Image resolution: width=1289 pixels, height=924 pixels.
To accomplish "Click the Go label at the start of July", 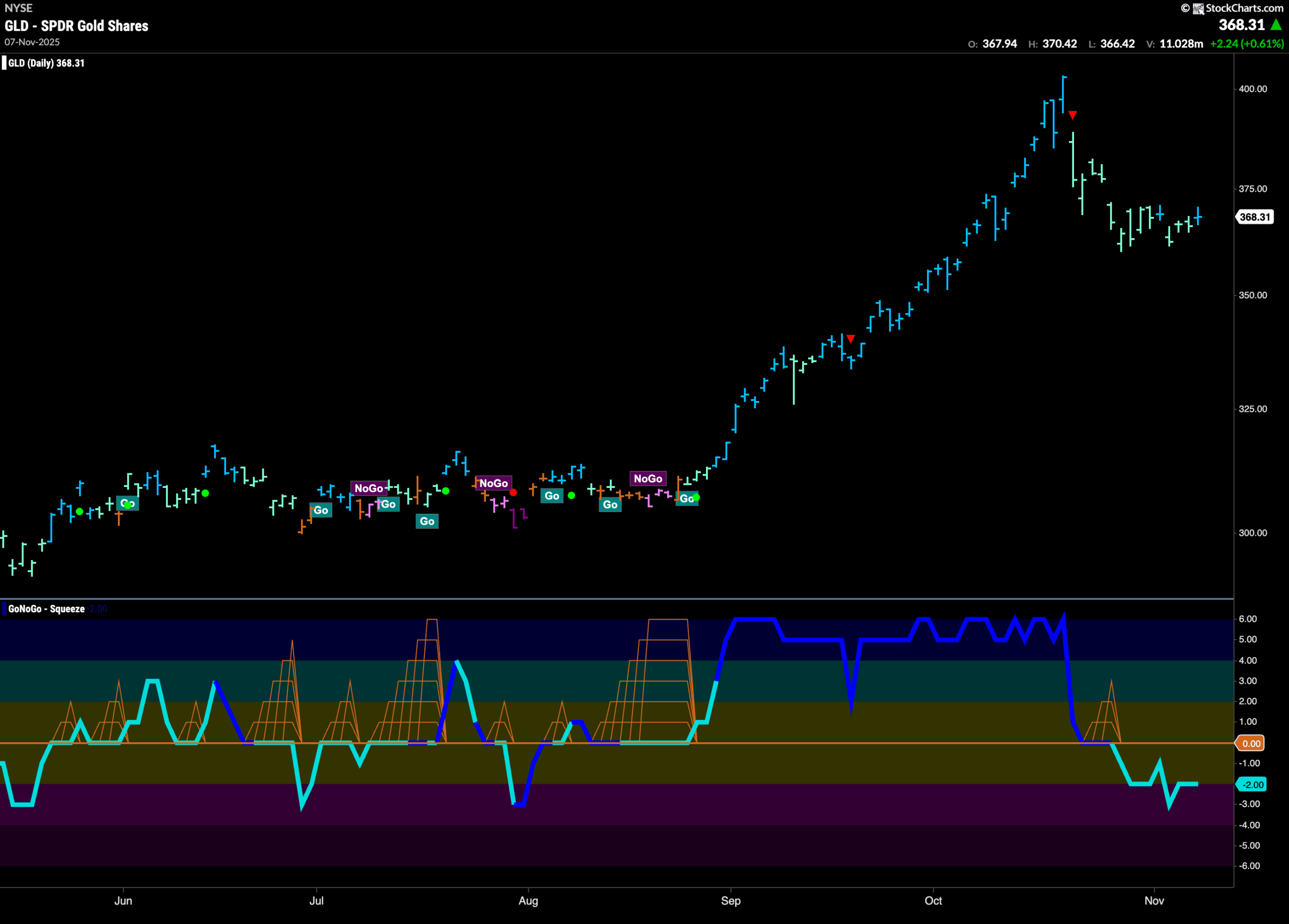I will coord(321,510).
